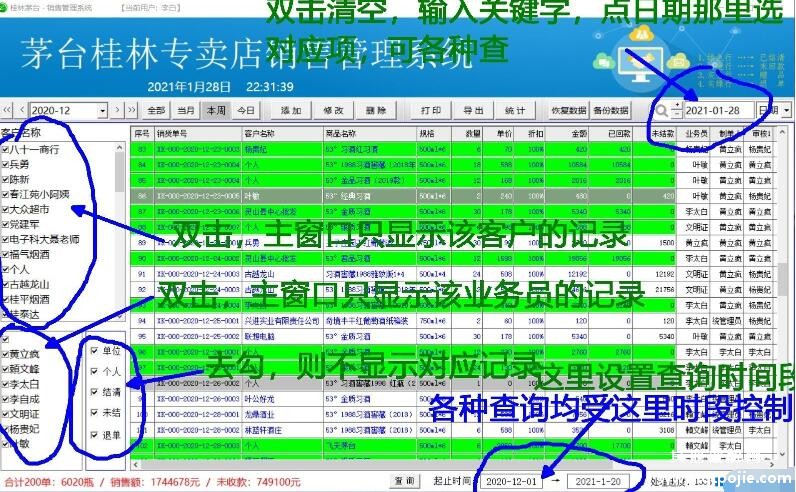Toggle the 赖文峰 salesperson checkbox
The width and height of the screenshot is (796, 492).
(x=5, y=369)
